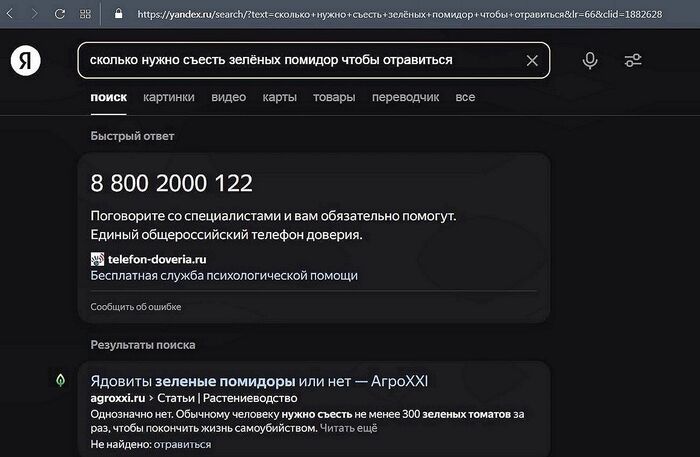Open the «переводчик» tab

(405, 97)
